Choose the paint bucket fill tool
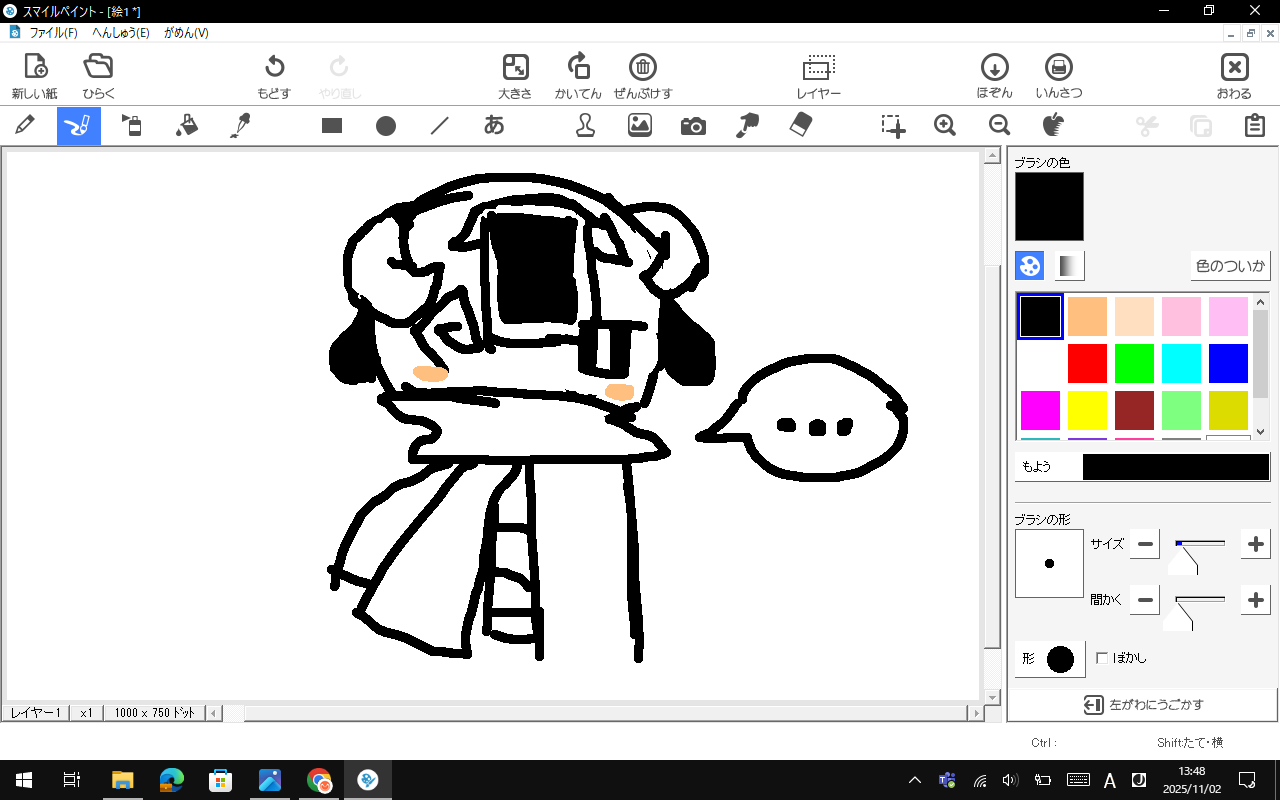Image resolution: width=1280 pixels, height=800 pixels. 186,125
